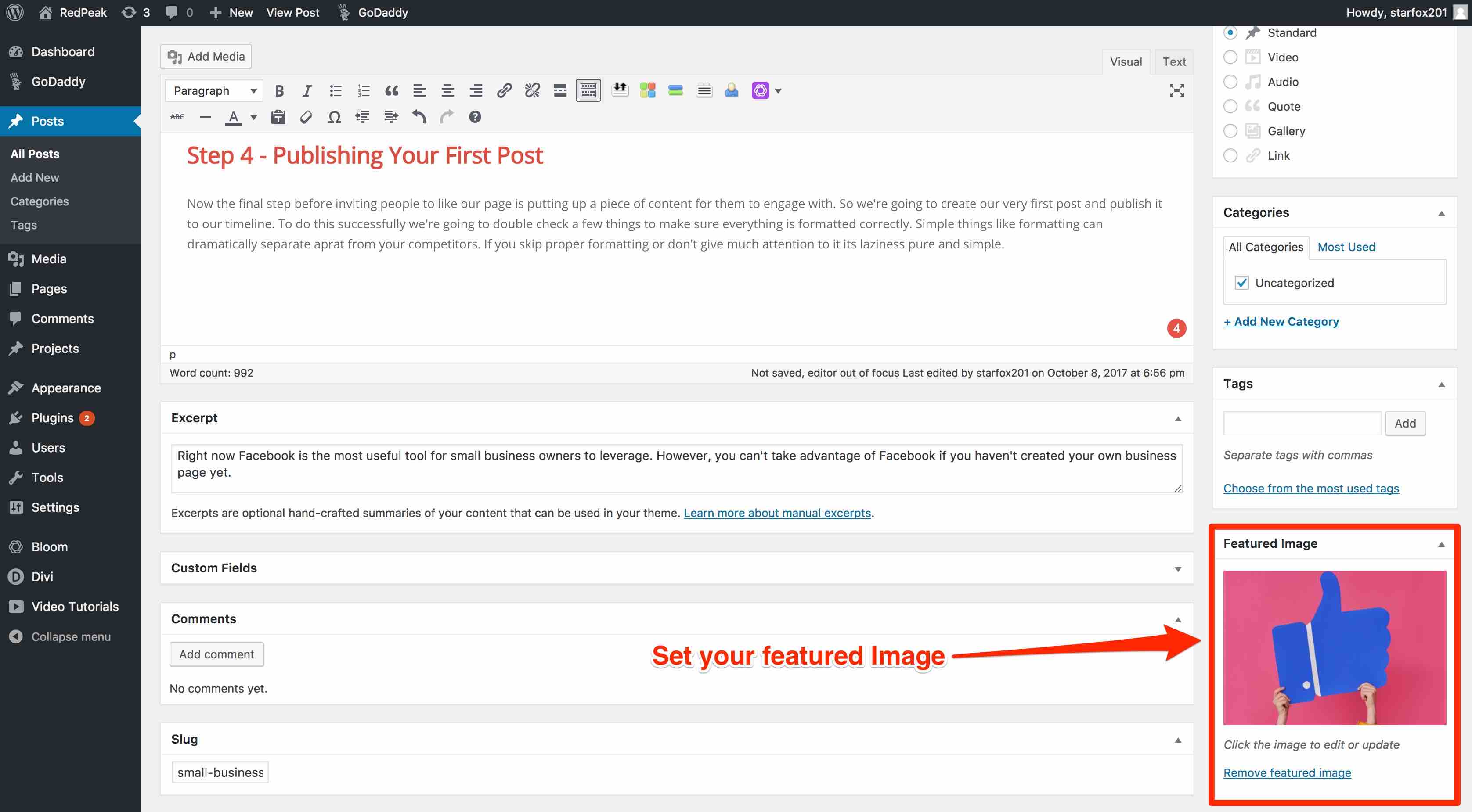Click + Add New Category link

1281,321
